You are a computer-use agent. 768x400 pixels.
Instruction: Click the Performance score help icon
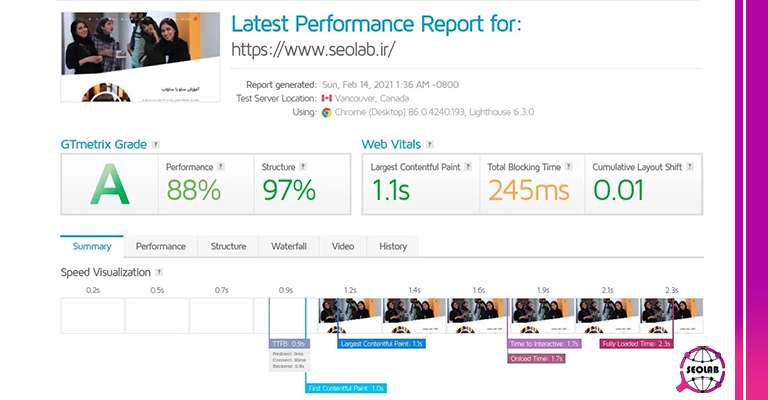pyautogui.click(x=221, y=166)
